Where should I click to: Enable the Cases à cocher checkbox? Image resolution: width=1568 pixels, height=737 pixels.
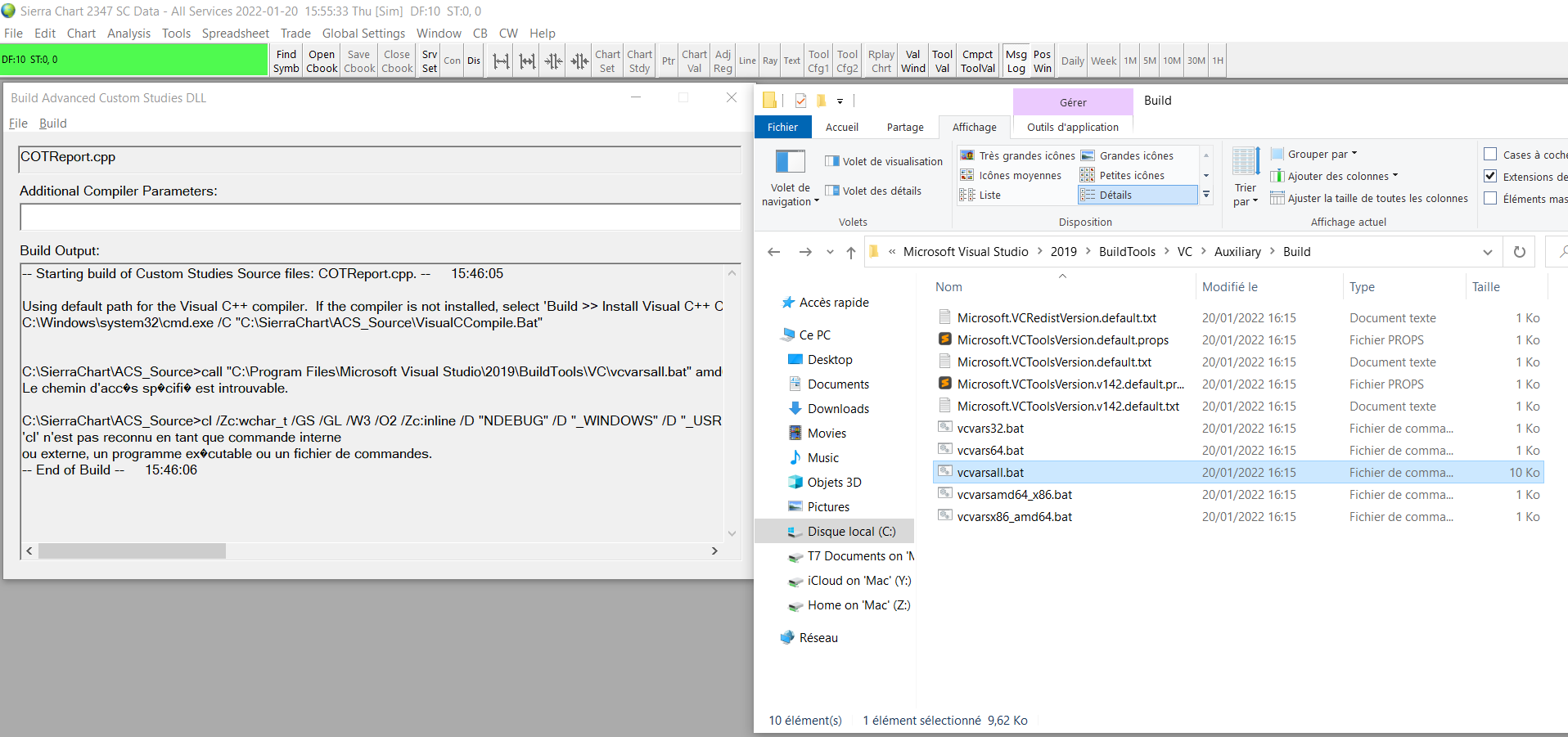1490,155
